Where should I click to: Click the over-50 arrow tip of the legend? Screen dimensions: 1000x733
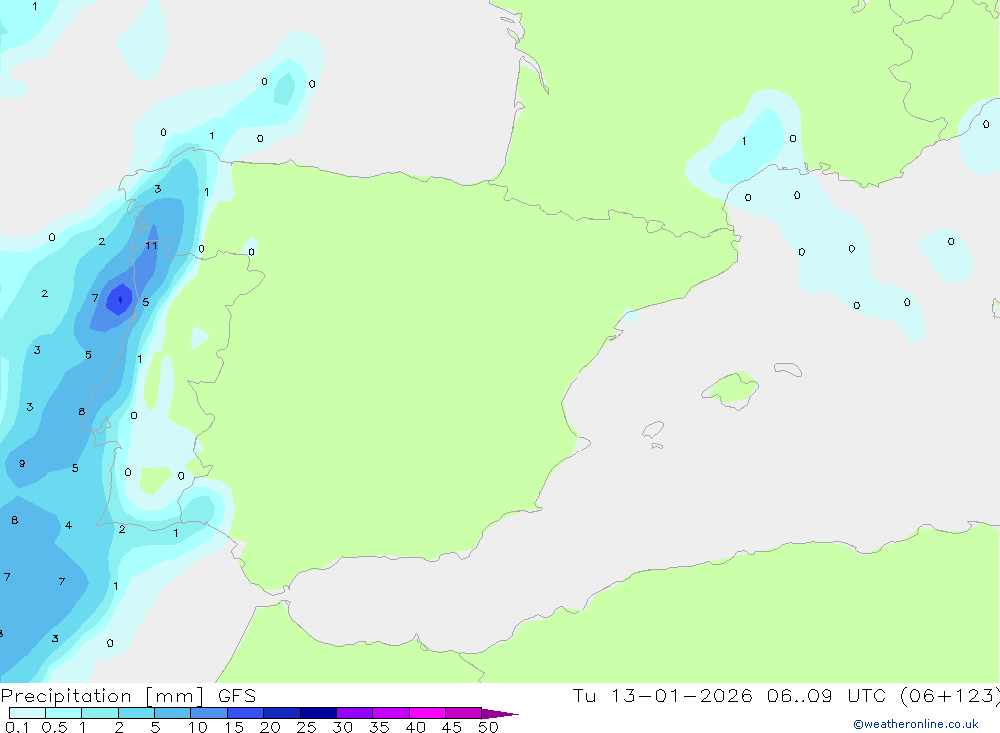(x=500, y=714)
